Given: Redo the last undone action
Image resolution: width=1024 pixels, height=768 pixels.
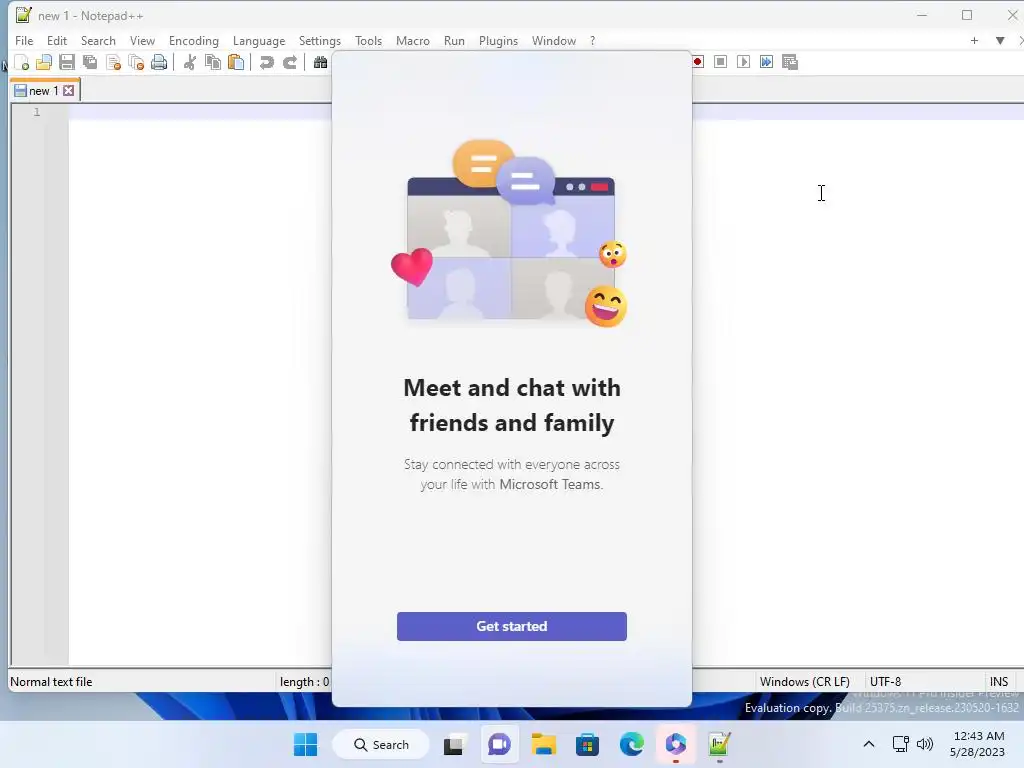Looking at the screenshot, I should [x=289, y=63].
